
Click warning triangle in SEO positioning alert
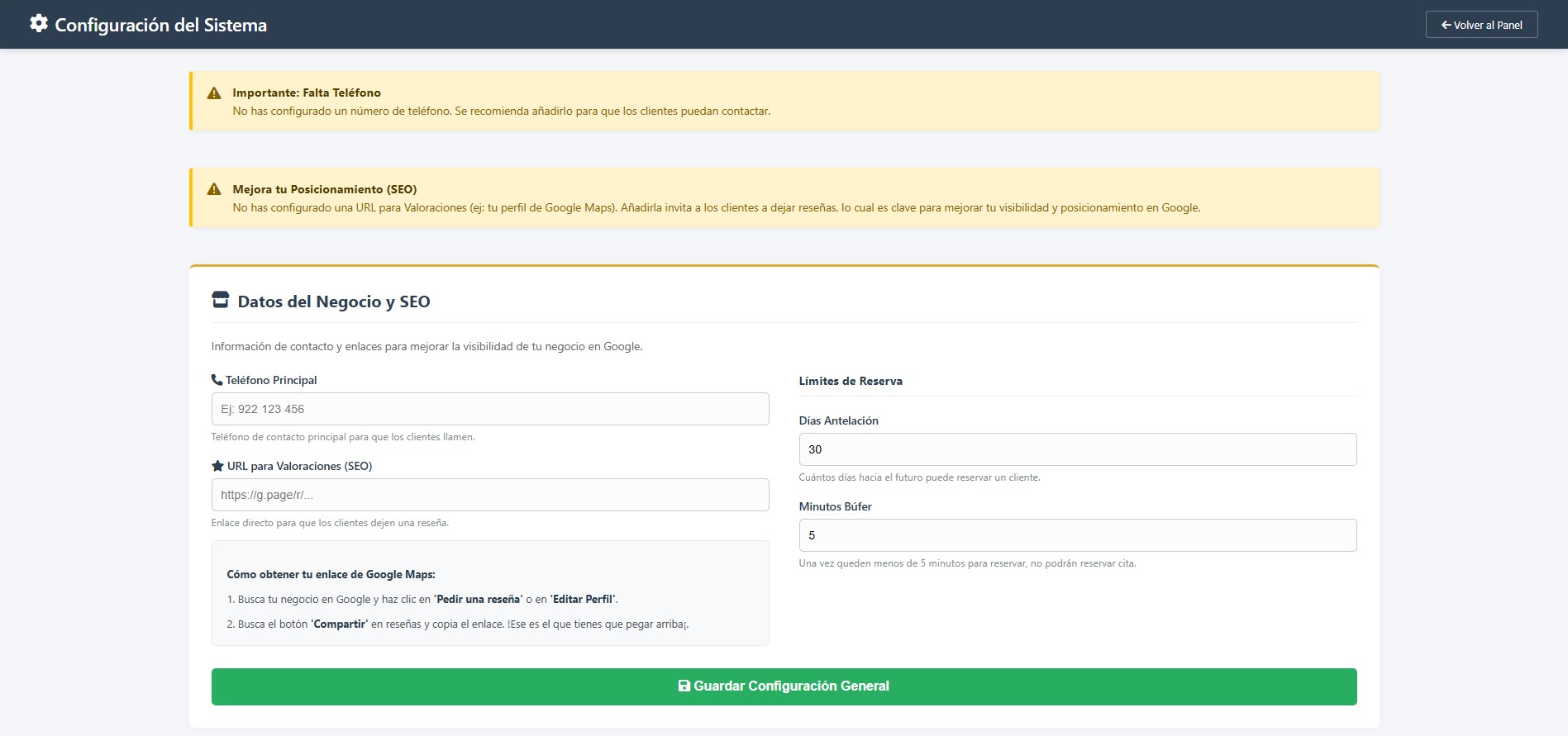pos(214,189)
